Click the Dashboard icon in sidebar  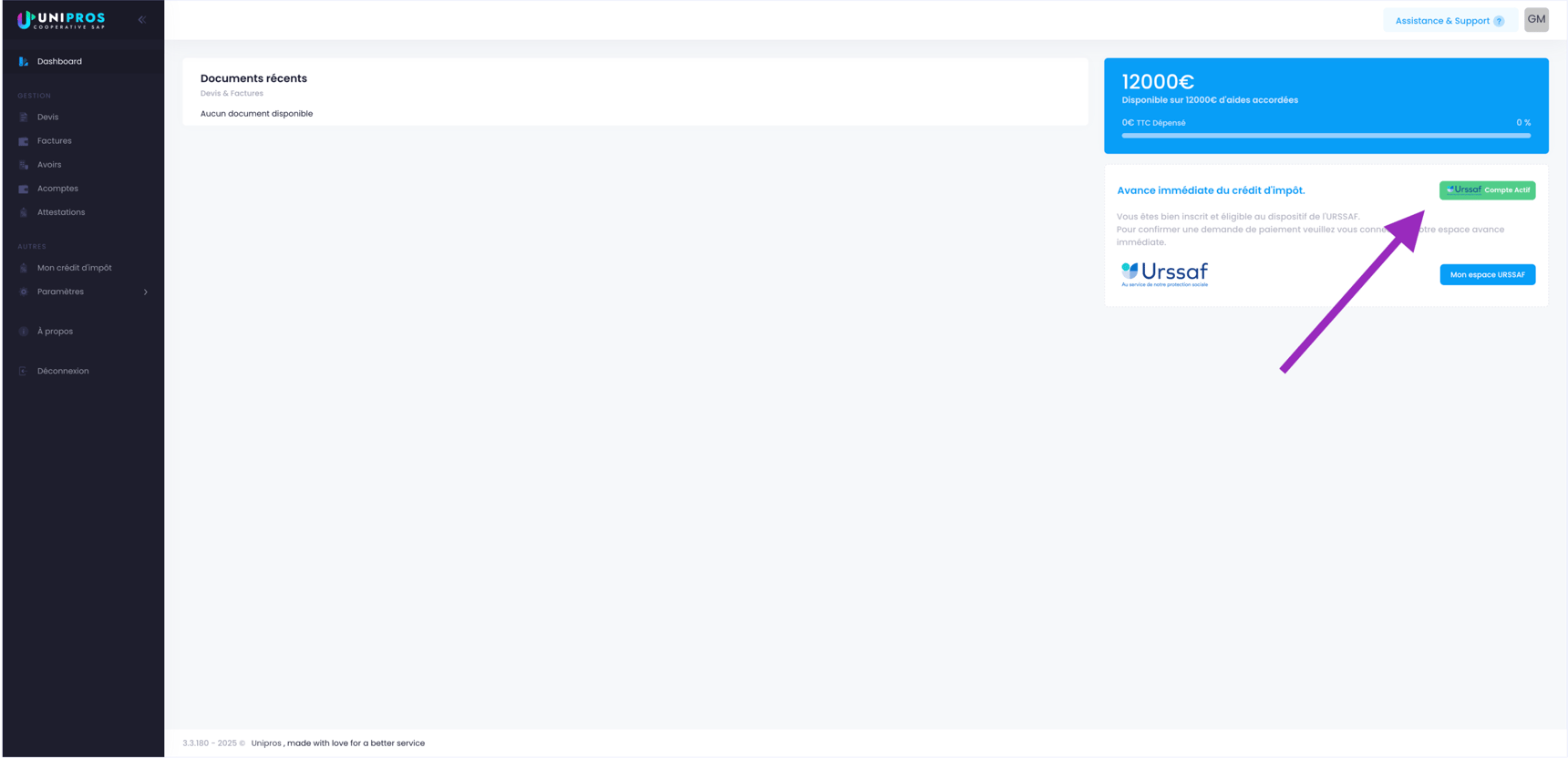(24, 62)
